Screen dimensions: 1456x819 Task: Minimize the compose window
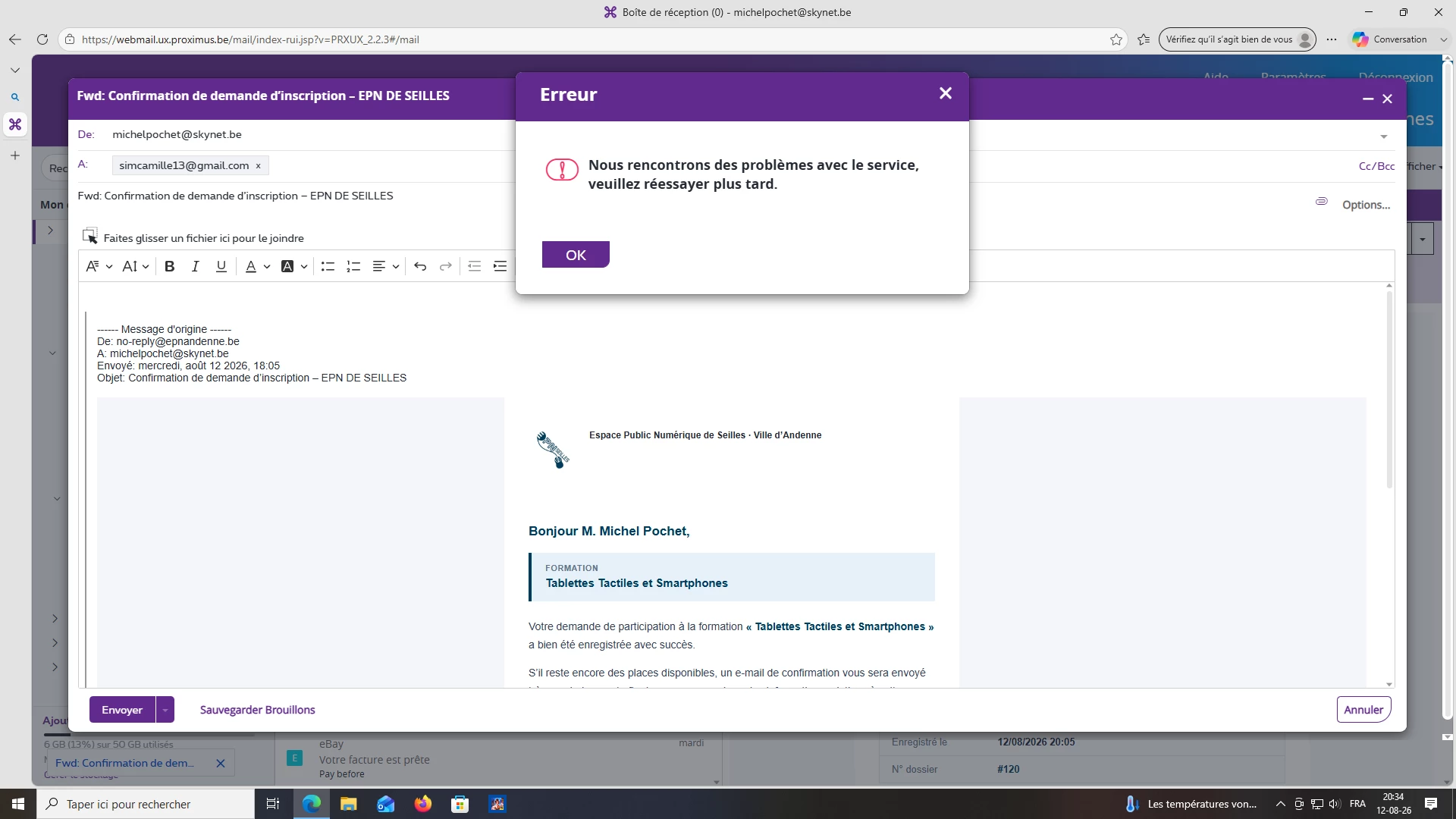(x=1368, y=99)
